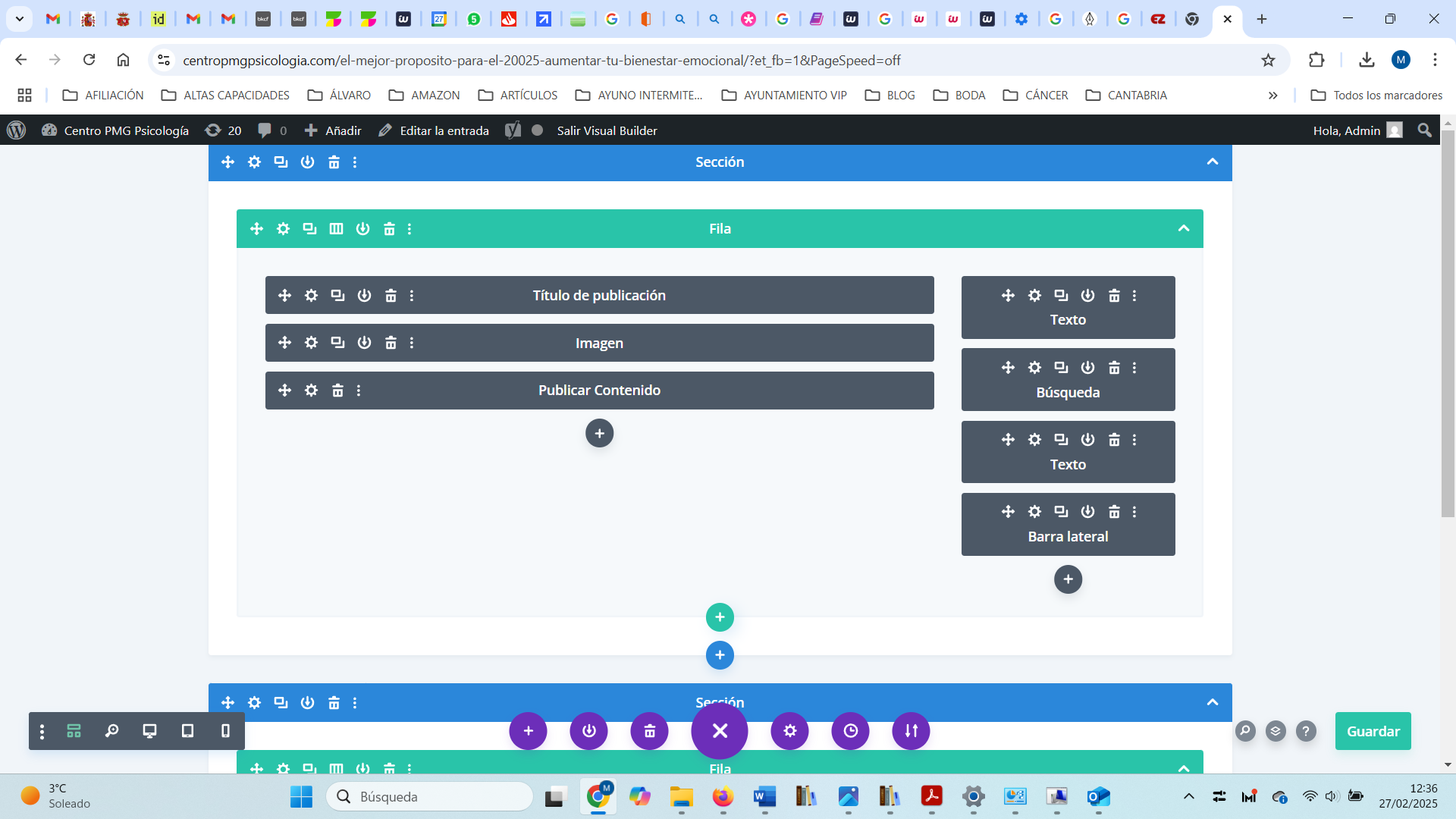
Task: Switch to phone preview mode
Action: coord(225,731)
